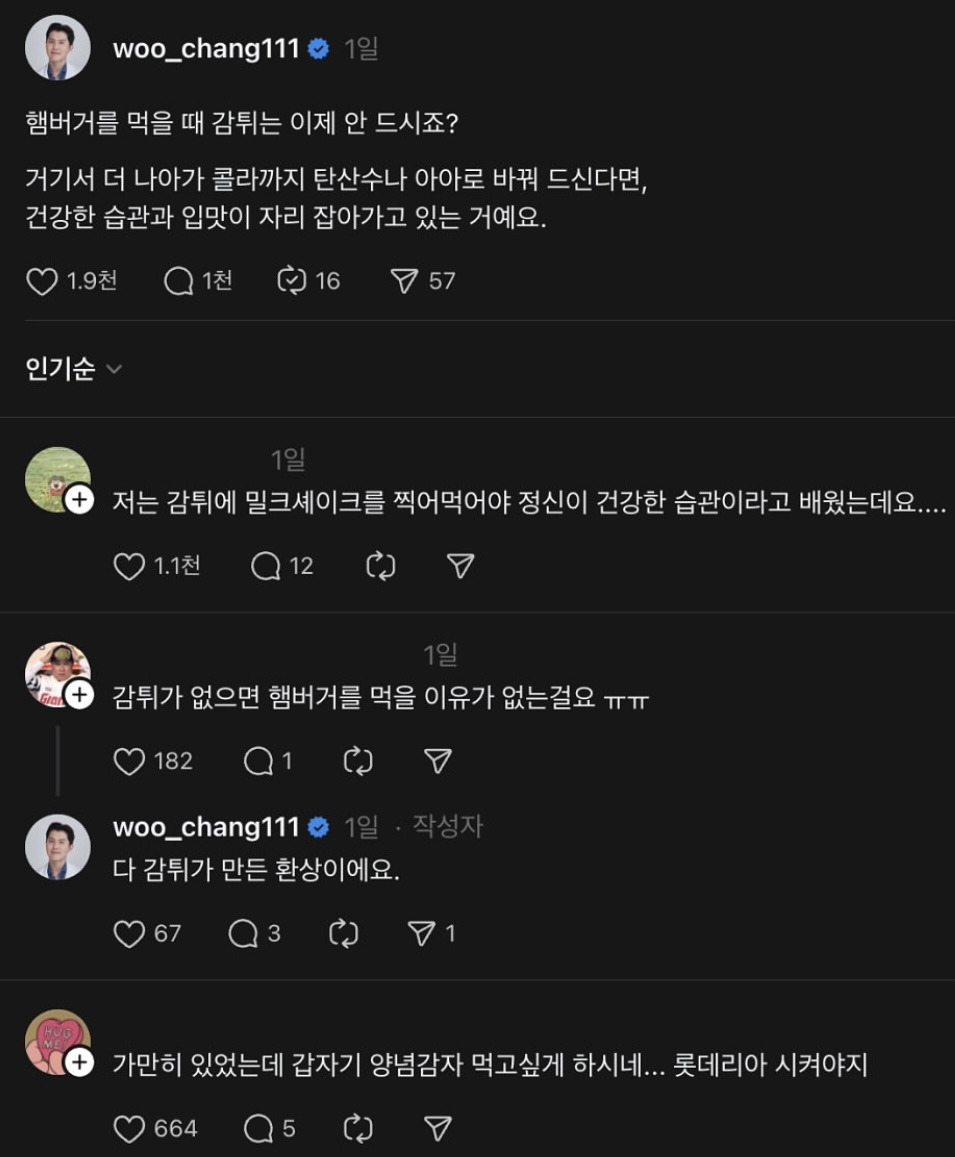
Task: Open replies on the main post
Action: pyautogui.click(x=179, y=281)
